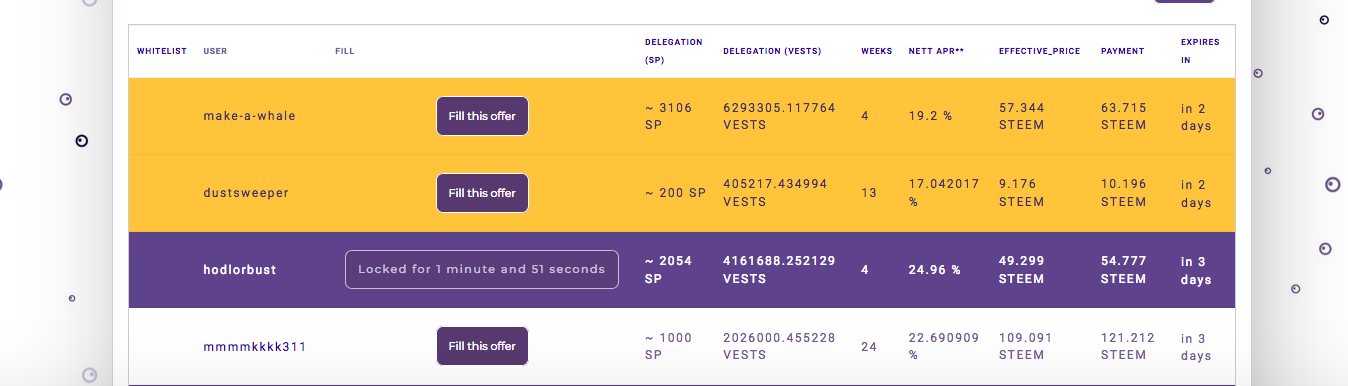Select the hodlorbust 24.96 % APR cell

tap(934, 270)
